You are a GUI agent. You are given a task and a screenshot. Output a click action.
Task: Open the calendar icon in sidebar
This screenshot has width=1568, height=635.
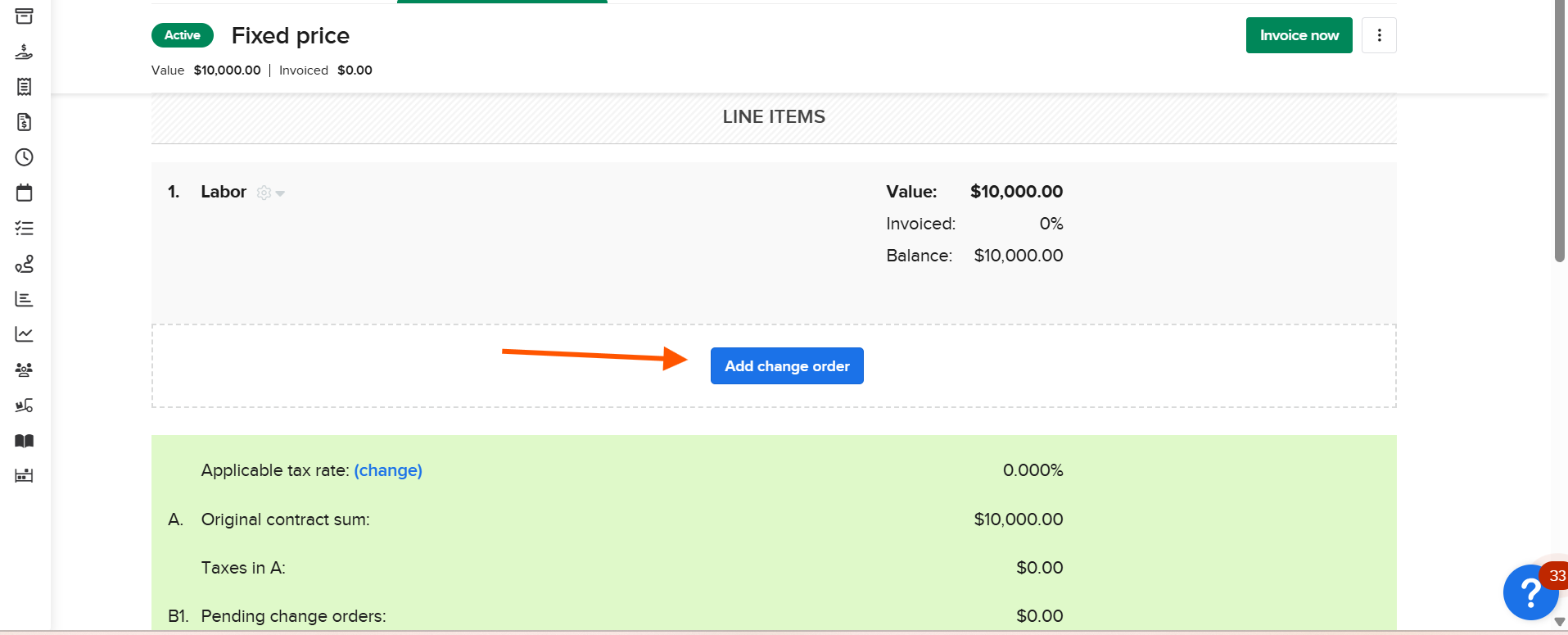click(x=25, y=193)
